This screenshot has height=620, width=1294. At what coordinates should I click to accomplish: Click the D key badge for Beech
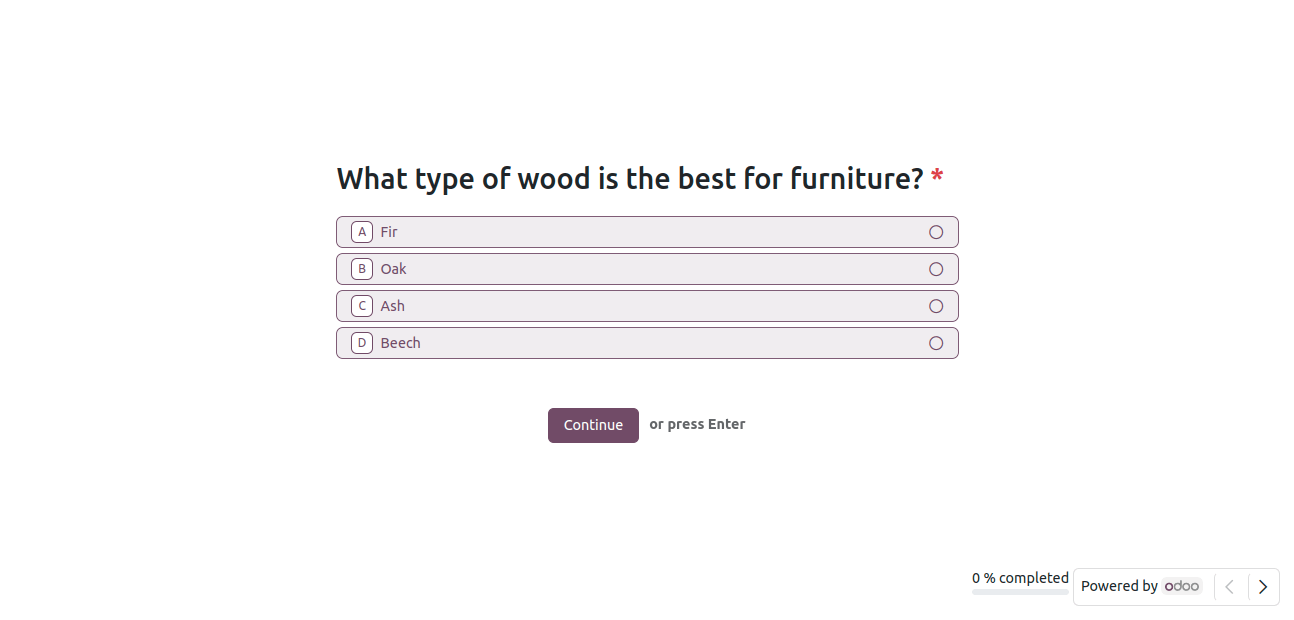point(362,343)
